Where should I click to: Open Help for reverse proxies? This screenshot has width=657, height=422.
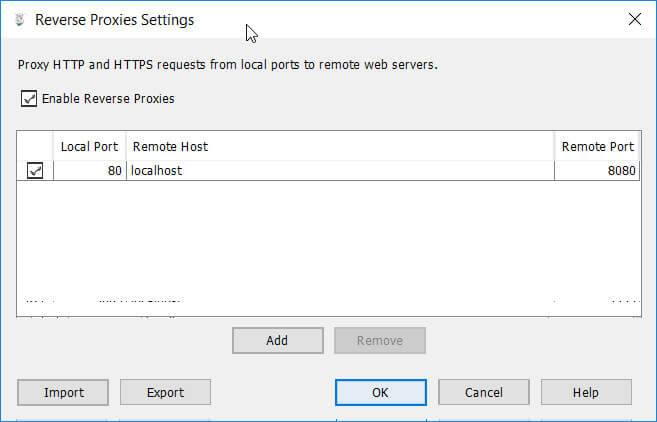(585, 393)
